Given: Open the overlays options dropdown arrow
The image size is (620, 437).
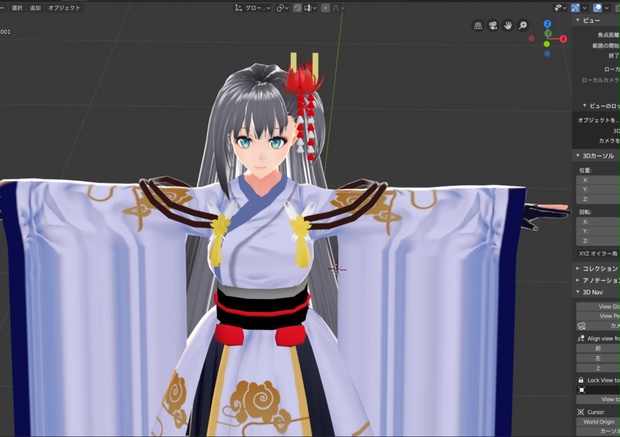Looking at the screenshot, I should pyautogui.click(x=606, y=8).
